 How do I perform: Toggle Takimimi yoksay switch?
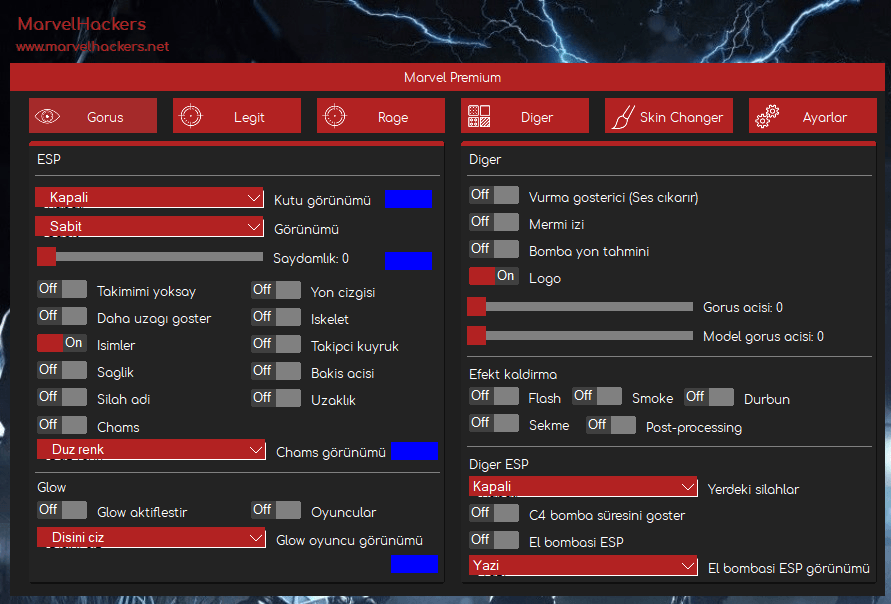tap(62, 289)
